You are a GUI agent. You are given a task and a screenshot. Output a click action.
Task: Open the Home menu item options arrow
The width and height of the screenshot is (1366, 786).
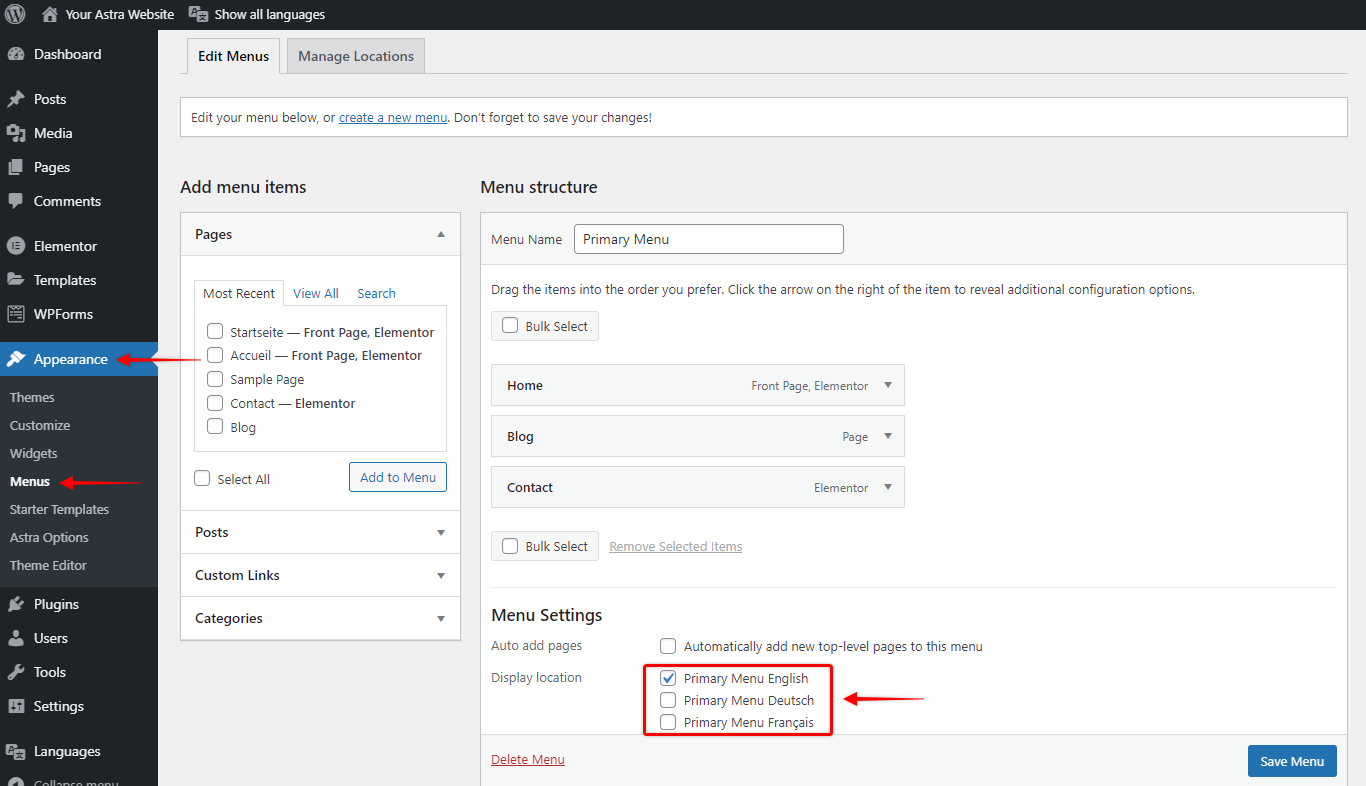887,385
